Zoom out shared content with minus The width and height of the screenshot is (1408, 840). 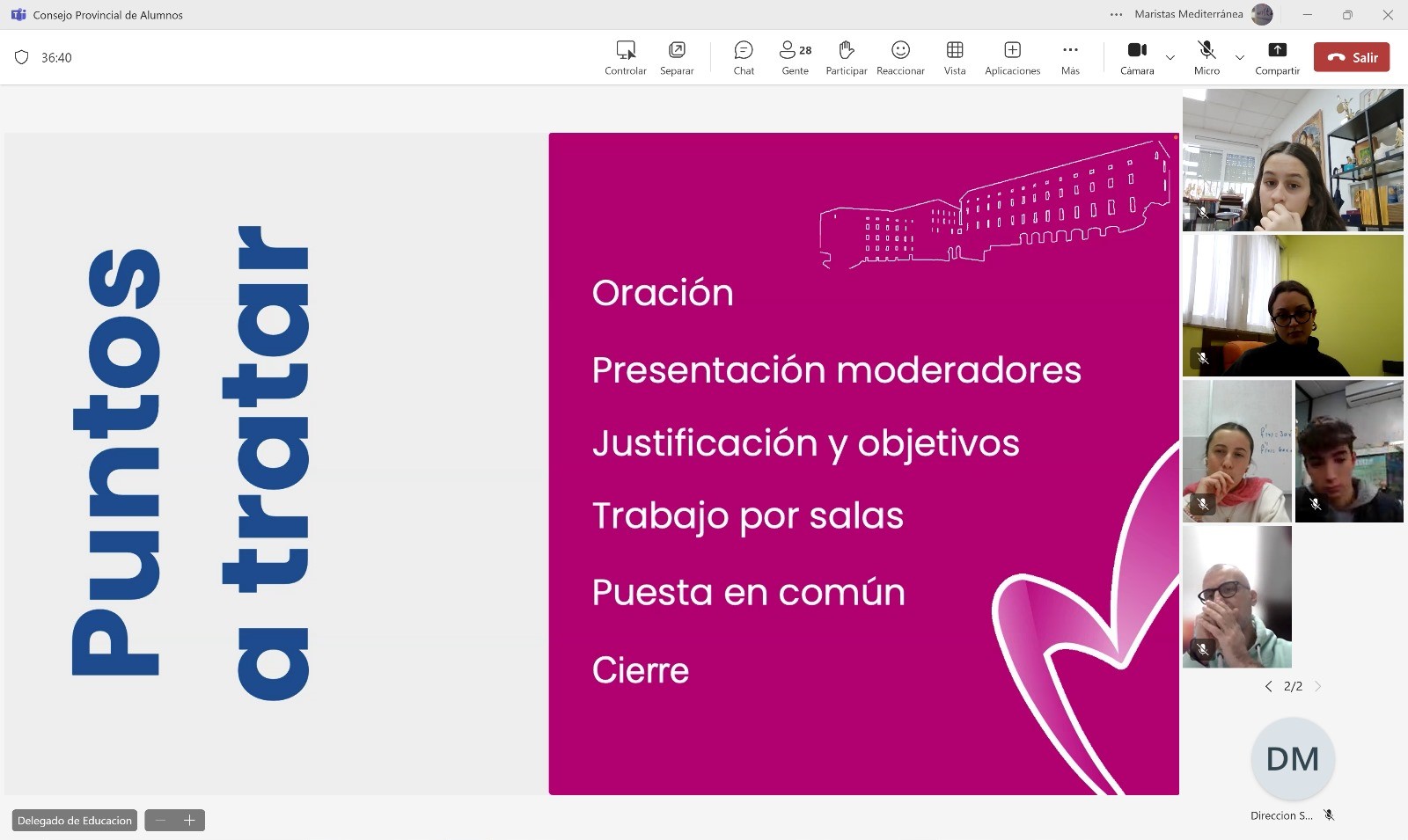(160, 820)
